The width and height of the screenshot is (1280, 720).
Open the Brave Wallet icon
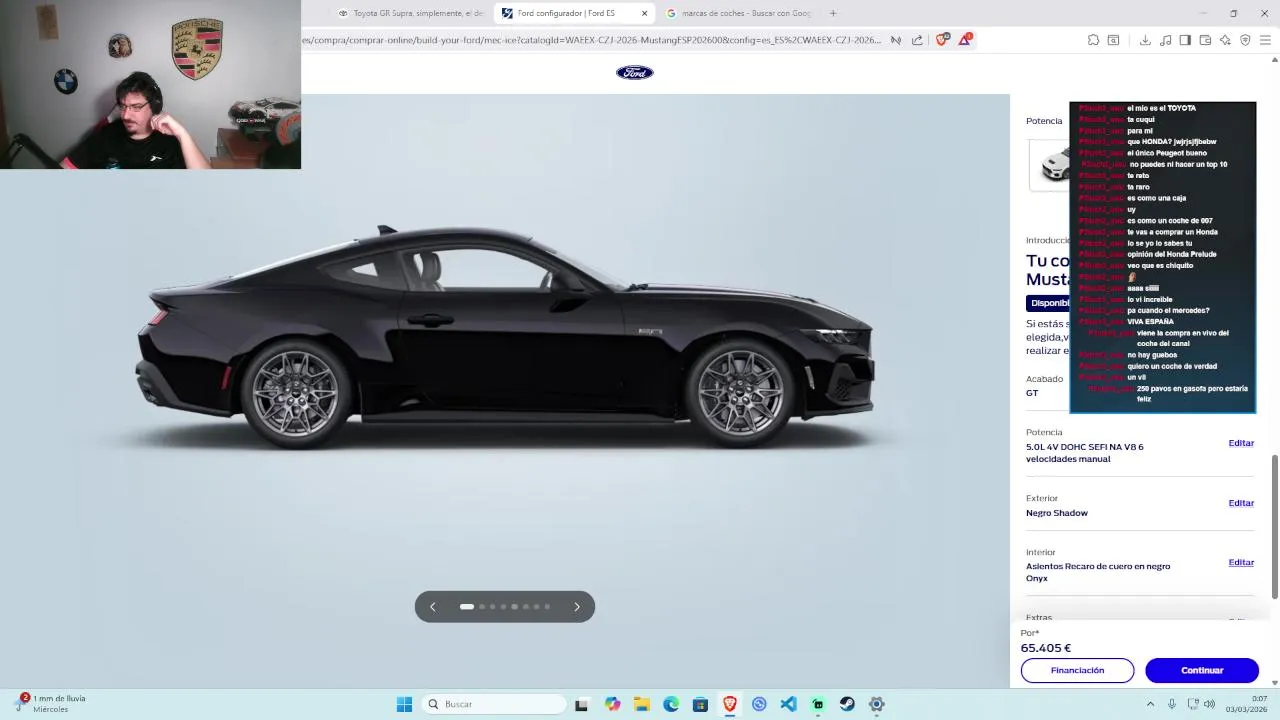point(1205,40)
